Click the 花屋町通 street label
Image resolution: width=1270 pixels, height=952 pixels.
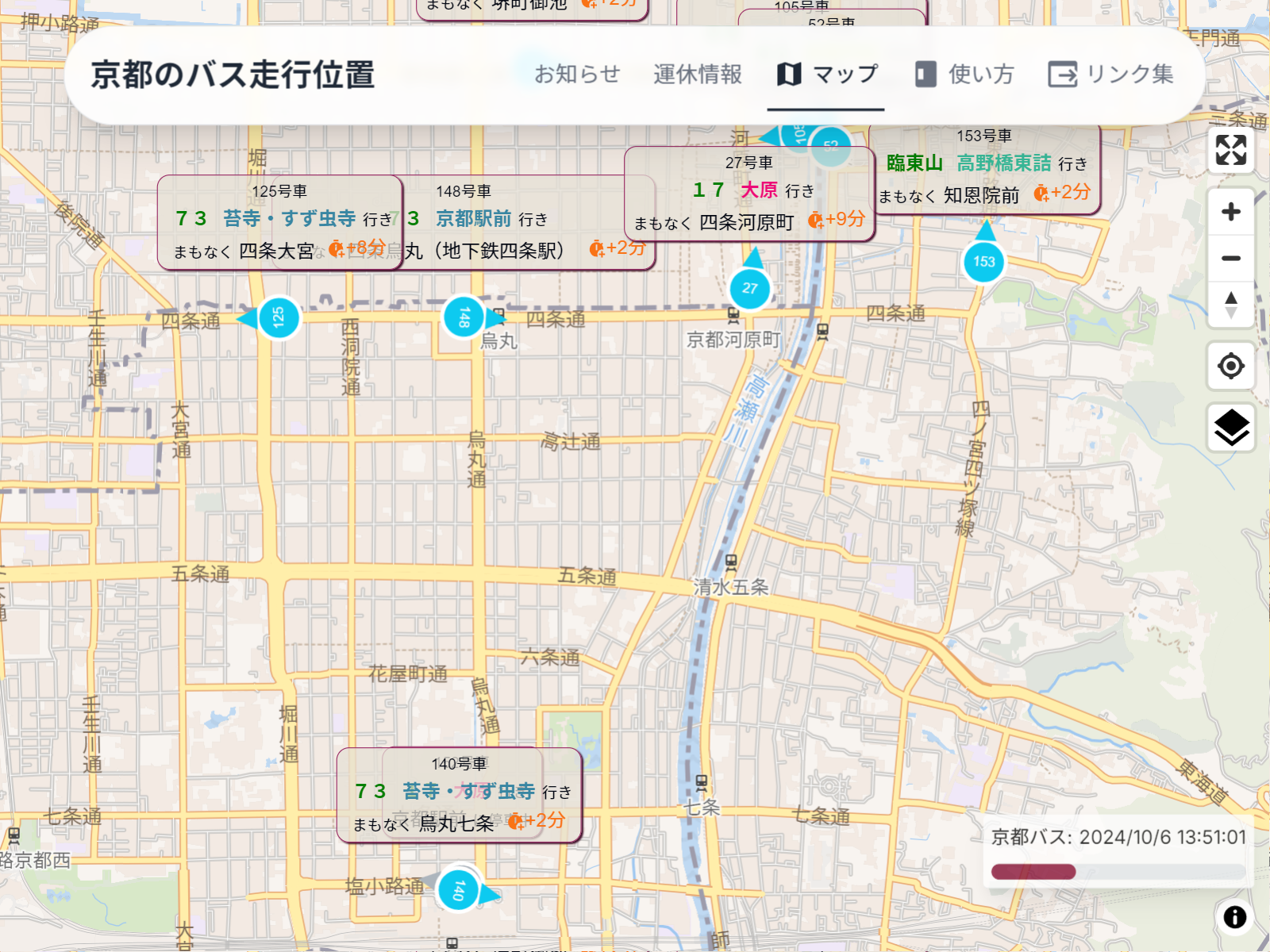[x=408, y=674]
